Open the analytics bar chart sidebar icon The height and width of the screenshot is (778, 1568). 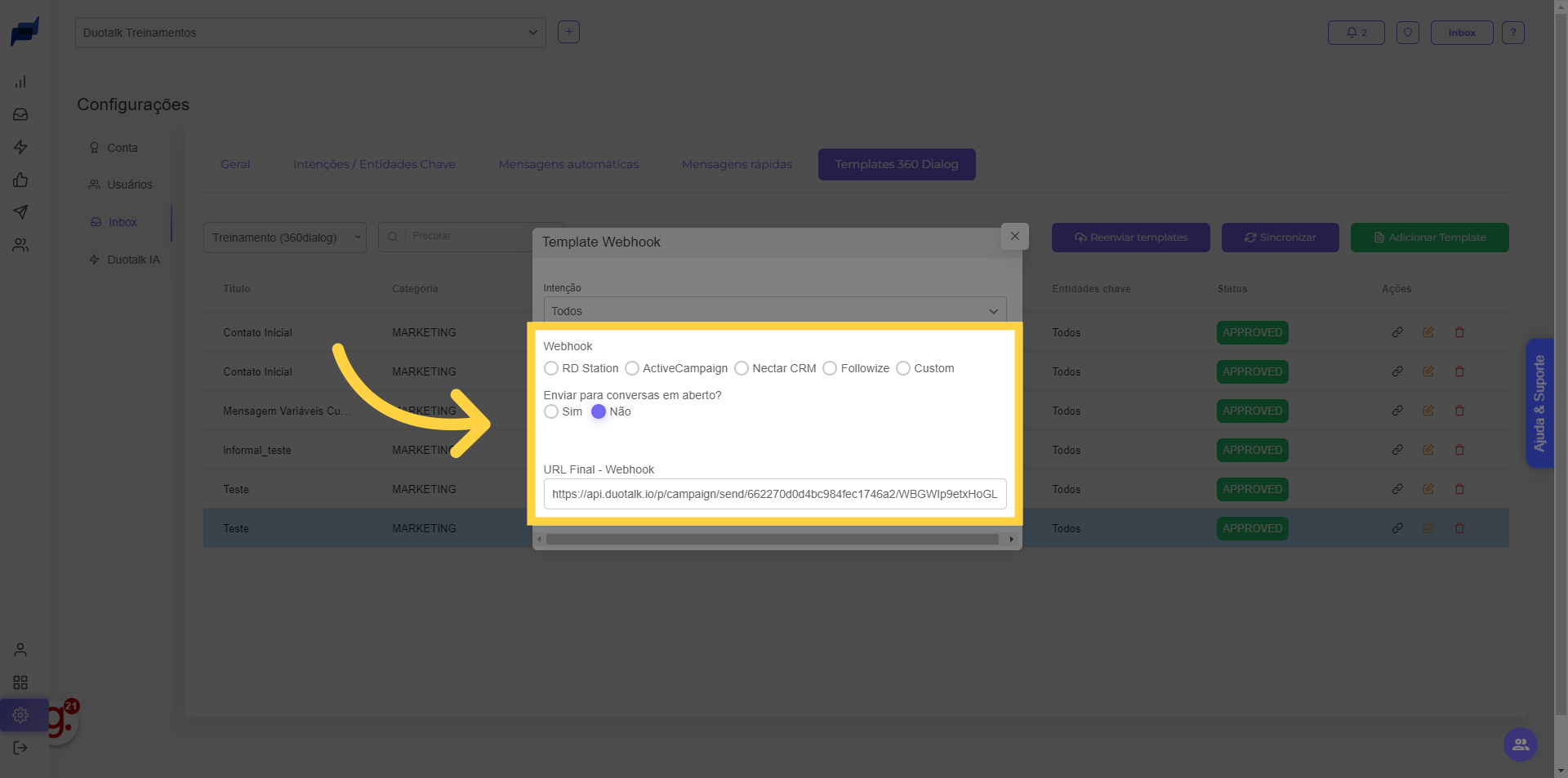(20, 82)
